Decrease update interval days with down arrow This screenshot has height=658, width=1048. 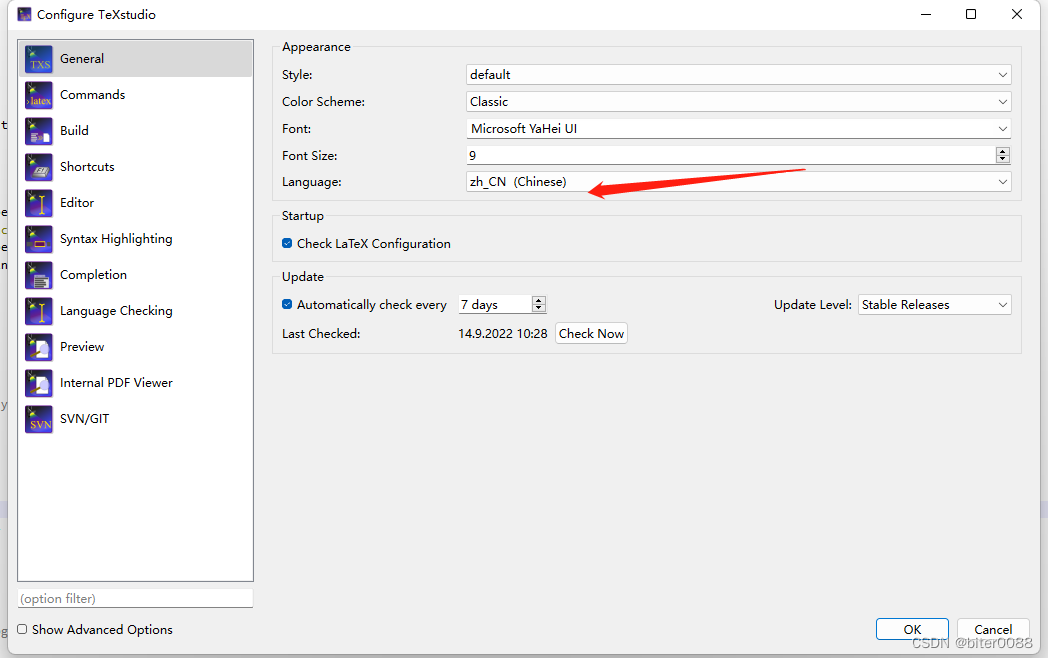point(539,308)
